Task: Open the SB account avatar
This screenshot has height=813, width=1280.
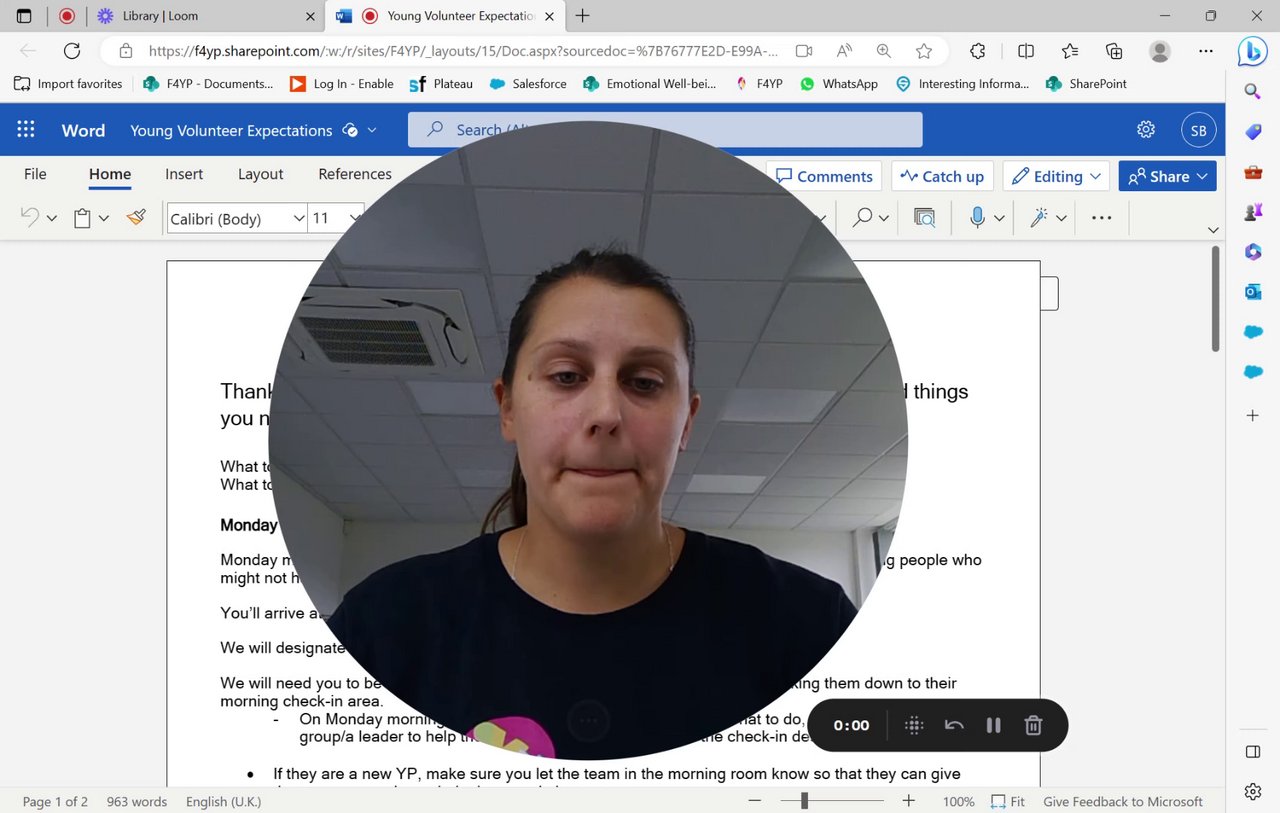Action: (1198, 130)
